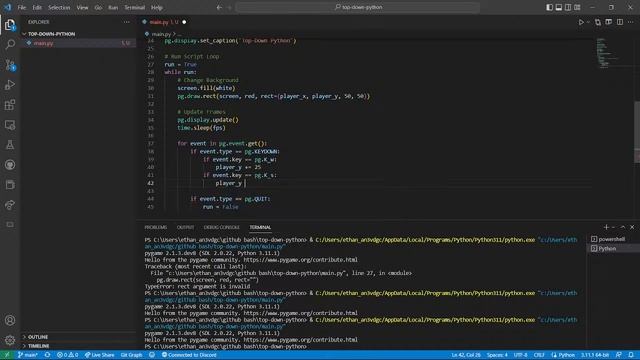Start Live Share from status bar
This screenshot has width=640, height=360.
(x=99, y=355)
